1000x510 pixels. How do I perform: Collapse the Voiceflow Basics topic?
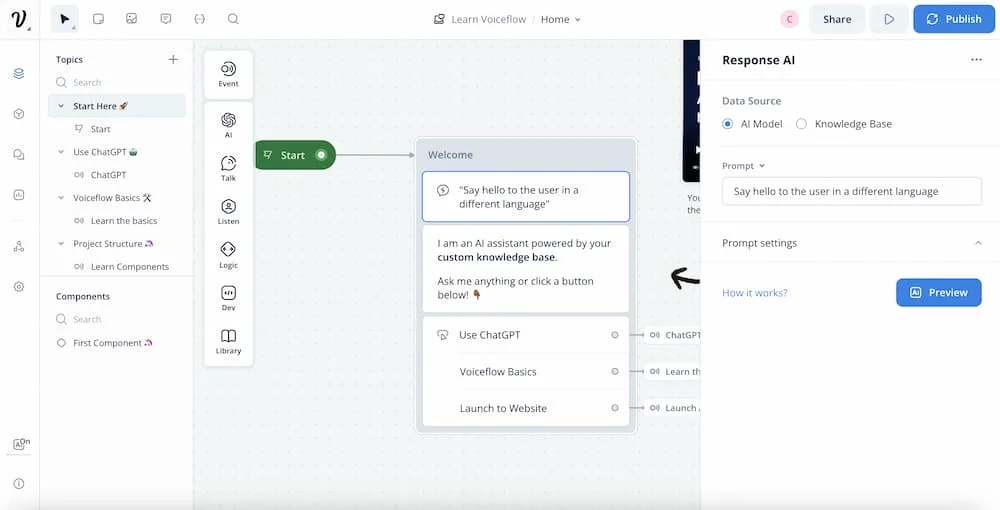61,198
